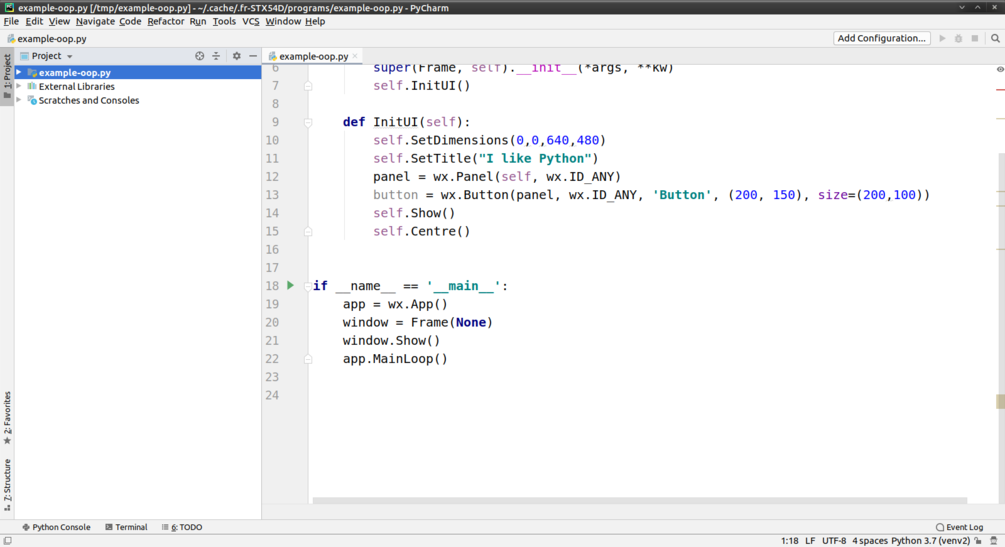This screenshot has width=1005, height=547.
Task: Collapse the InitUI method fold marker
Action: point(308,122)
